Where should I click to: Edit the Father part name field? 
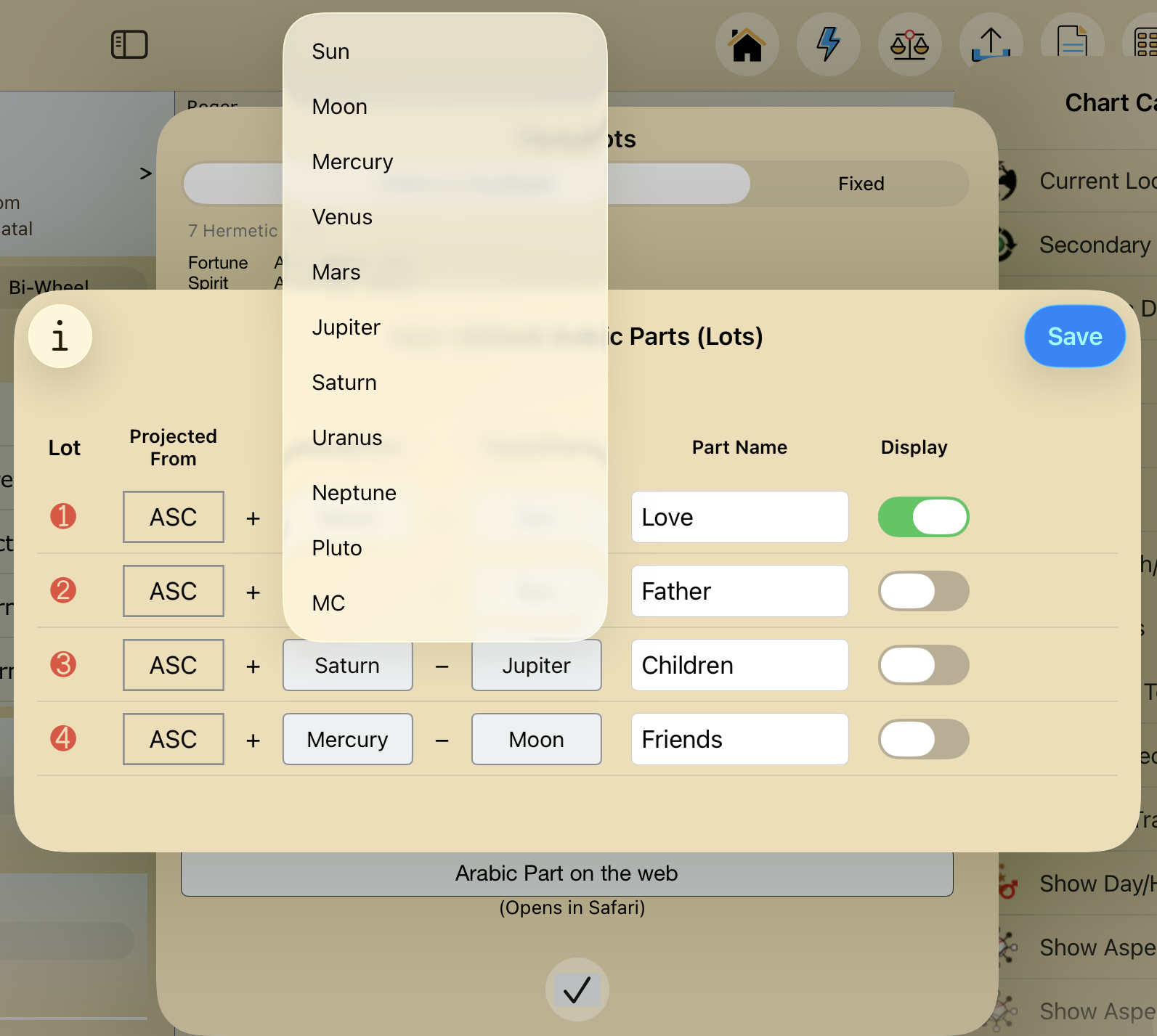[740, 591]
